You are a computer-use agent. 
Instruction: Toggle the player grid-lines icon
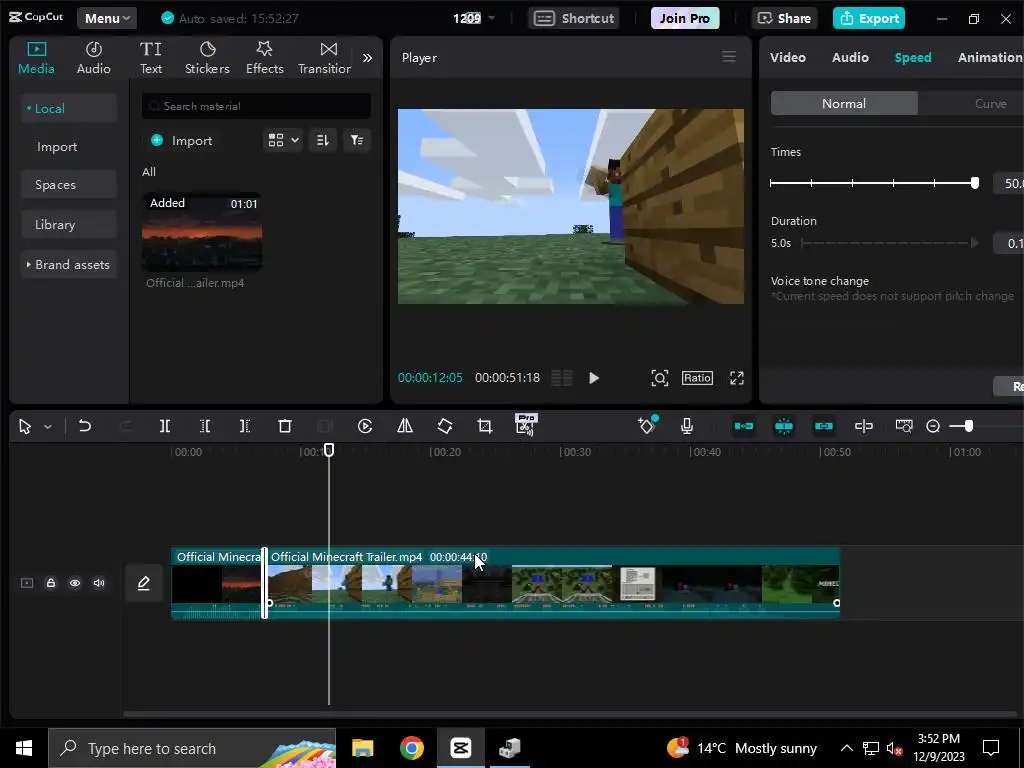tap(562, 378)
